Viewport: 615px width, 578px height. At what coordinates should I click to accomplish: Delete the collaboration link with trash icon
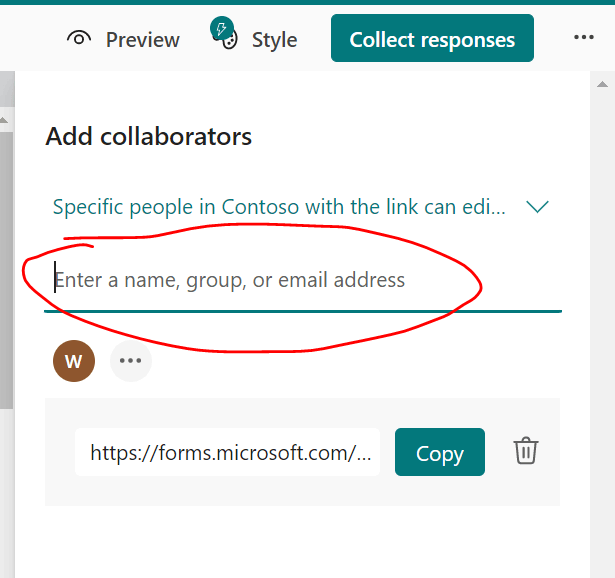tap(526, 451)
